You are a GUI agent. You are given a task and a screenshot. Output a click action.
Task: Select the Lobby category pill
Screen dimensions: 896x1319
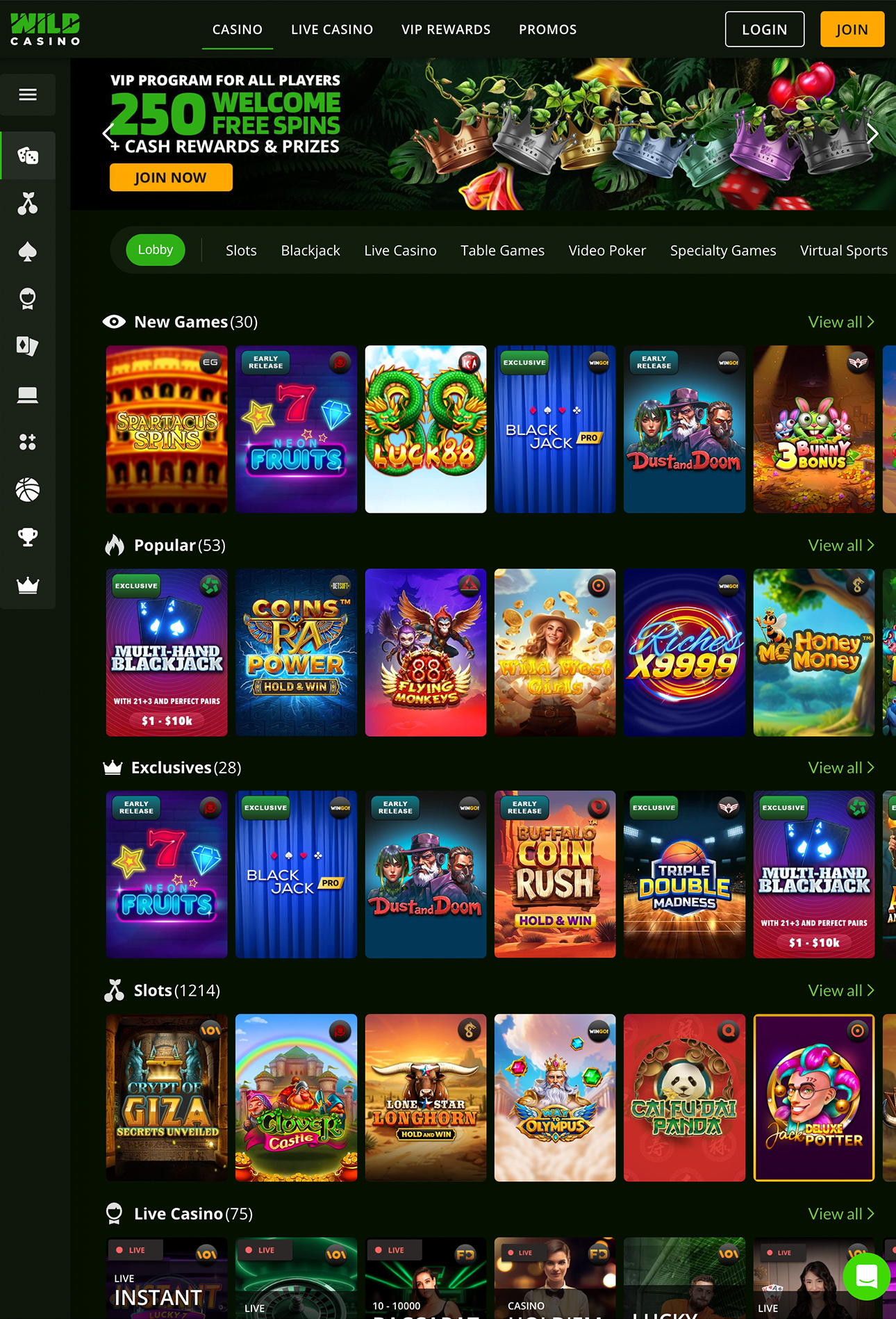coord(156,249)
